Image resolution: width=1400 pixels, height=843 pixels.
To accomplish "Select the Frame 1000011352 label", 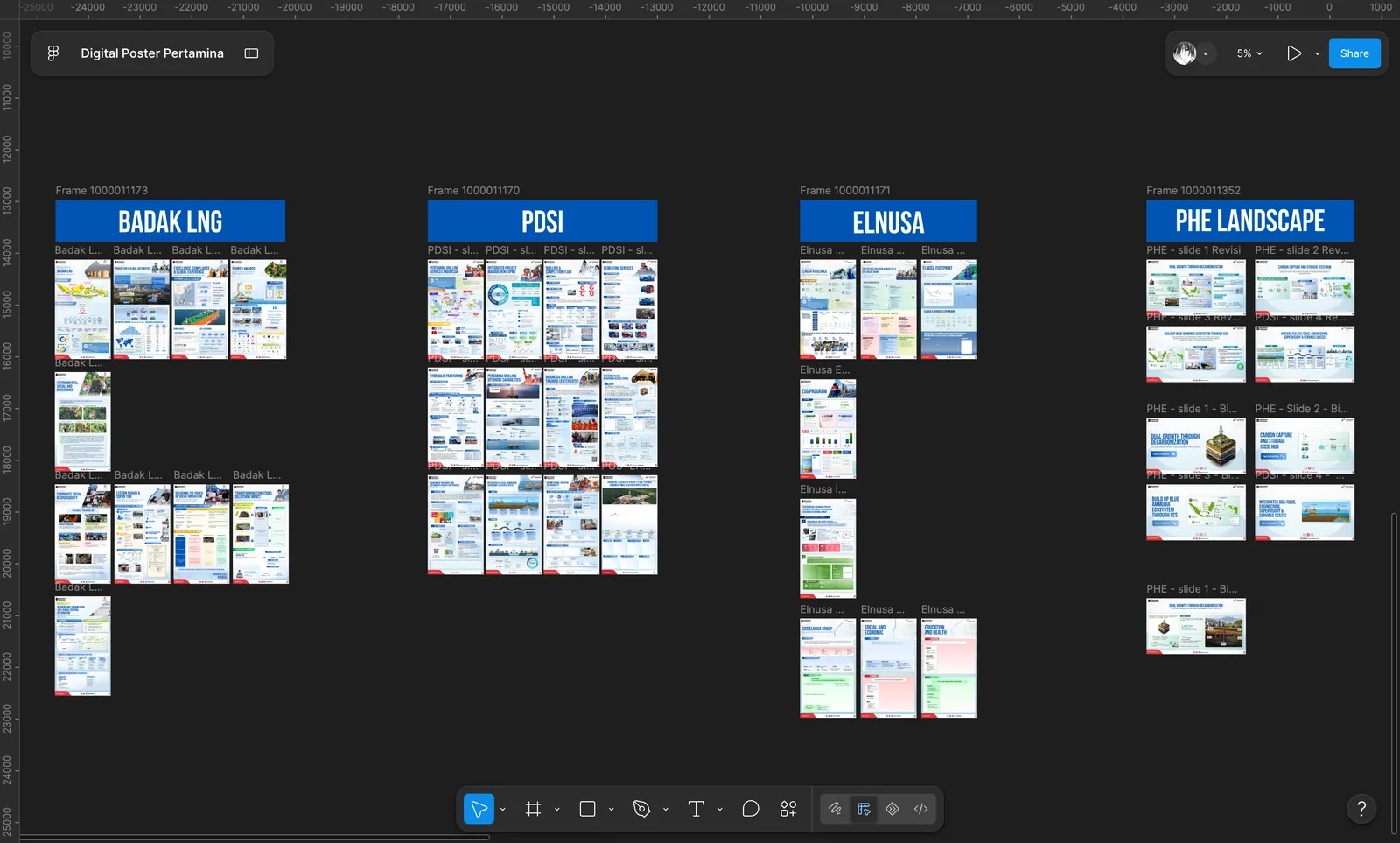I will 1193,191.
